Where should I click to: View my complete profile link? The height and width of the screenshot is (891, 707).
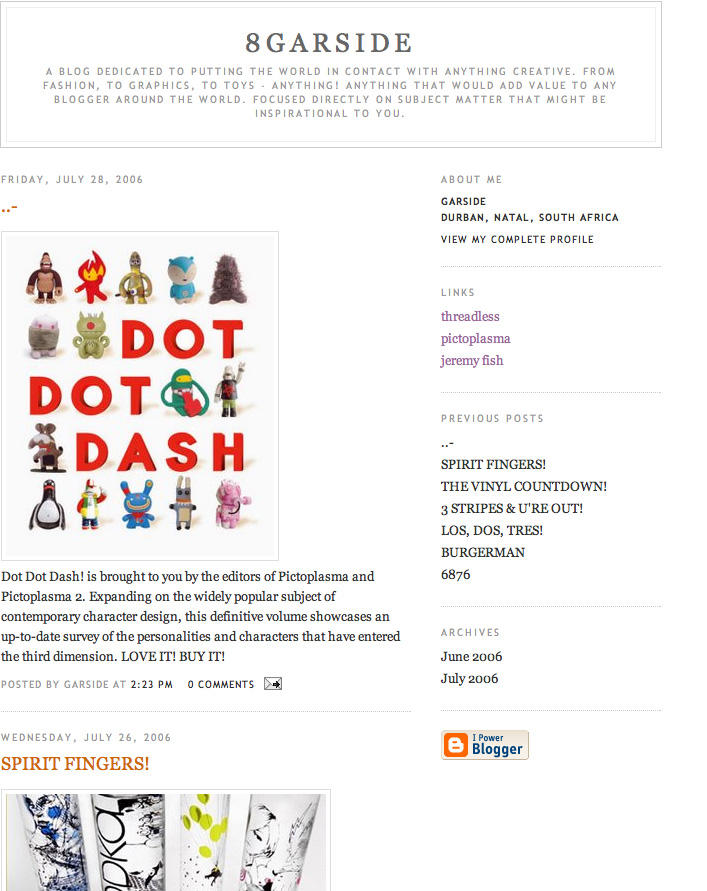coord(517,239)
